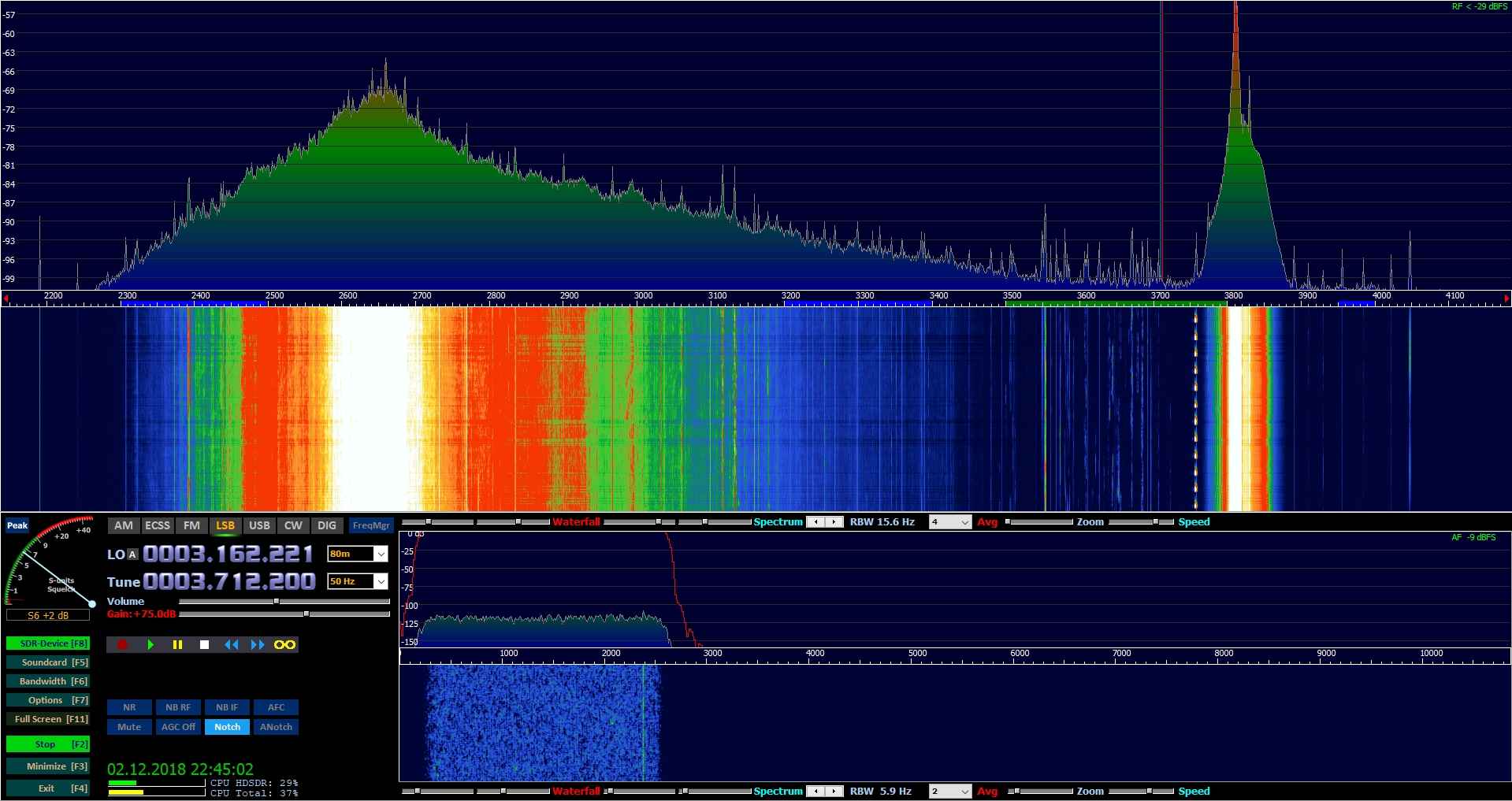Click the Tune frequency display 0003.712.200
This screenshot has height=801, width=1512.
coord(229,581)
